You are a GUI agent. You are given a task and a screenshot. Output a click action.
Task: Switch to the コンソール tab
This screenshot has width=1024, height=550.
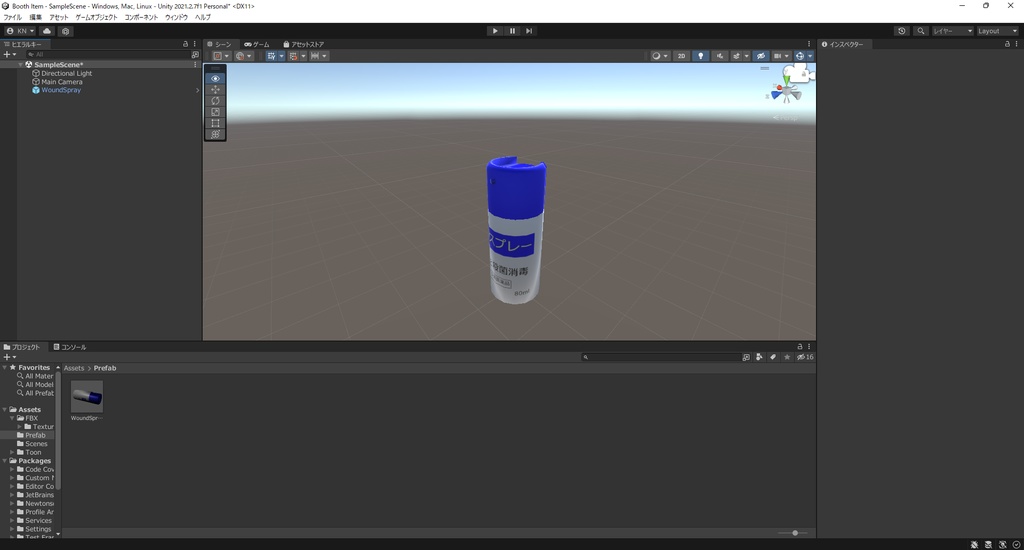coord(70,347)
